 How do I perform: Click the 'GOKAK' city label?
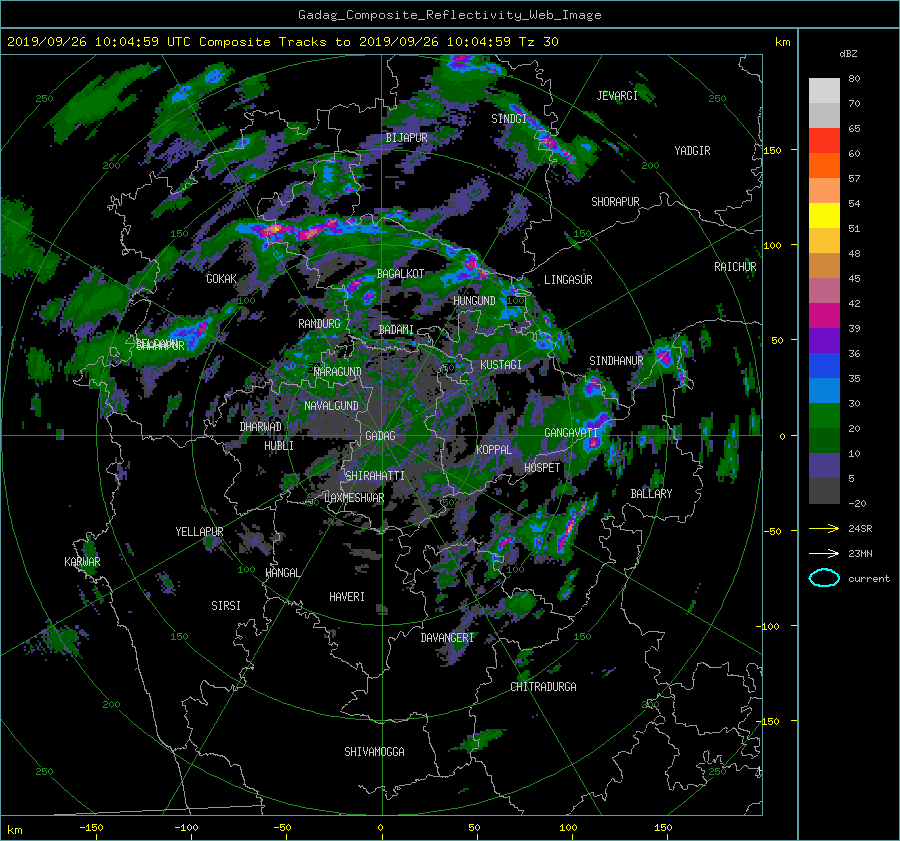coord(221,278)
